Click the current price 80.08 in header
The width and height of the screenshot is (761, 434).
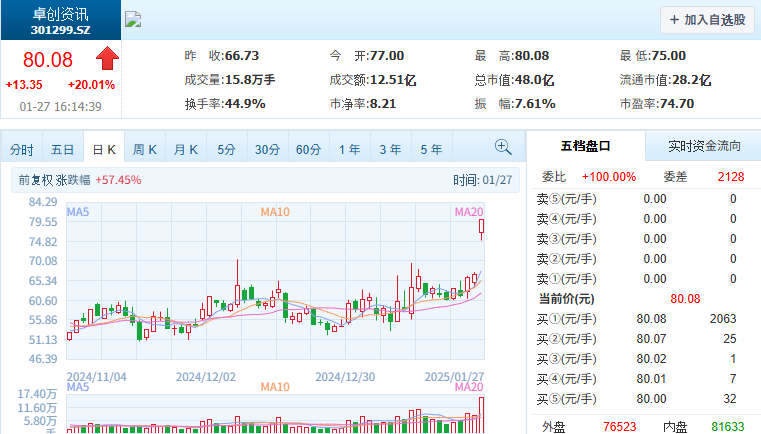(48, 60)
